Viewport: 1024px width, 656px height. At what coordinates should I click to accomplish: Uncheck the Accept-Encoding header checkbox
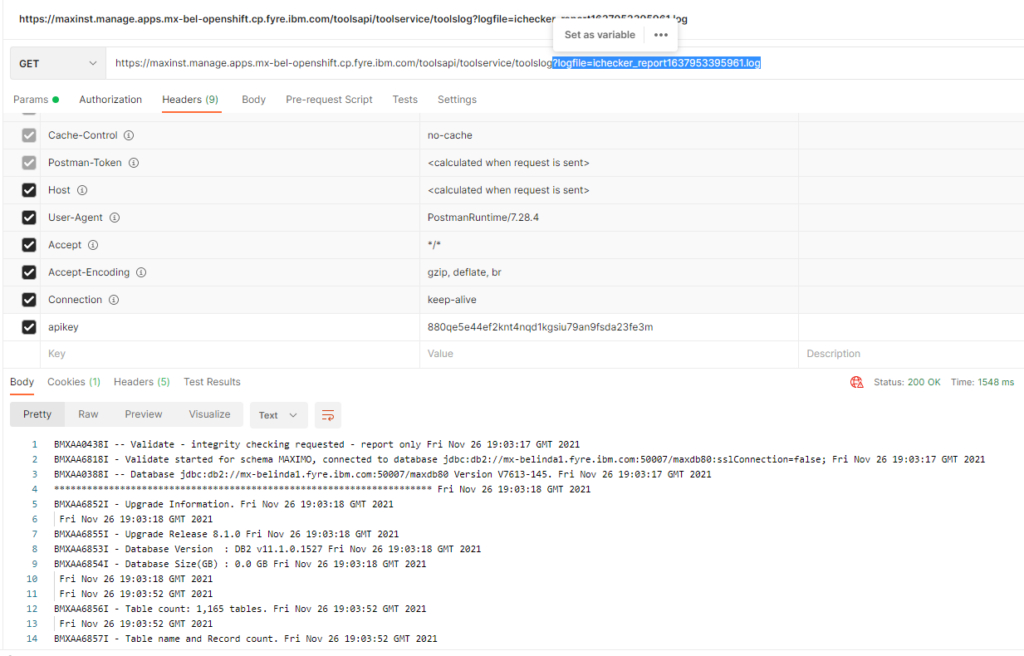click(29, 272)
